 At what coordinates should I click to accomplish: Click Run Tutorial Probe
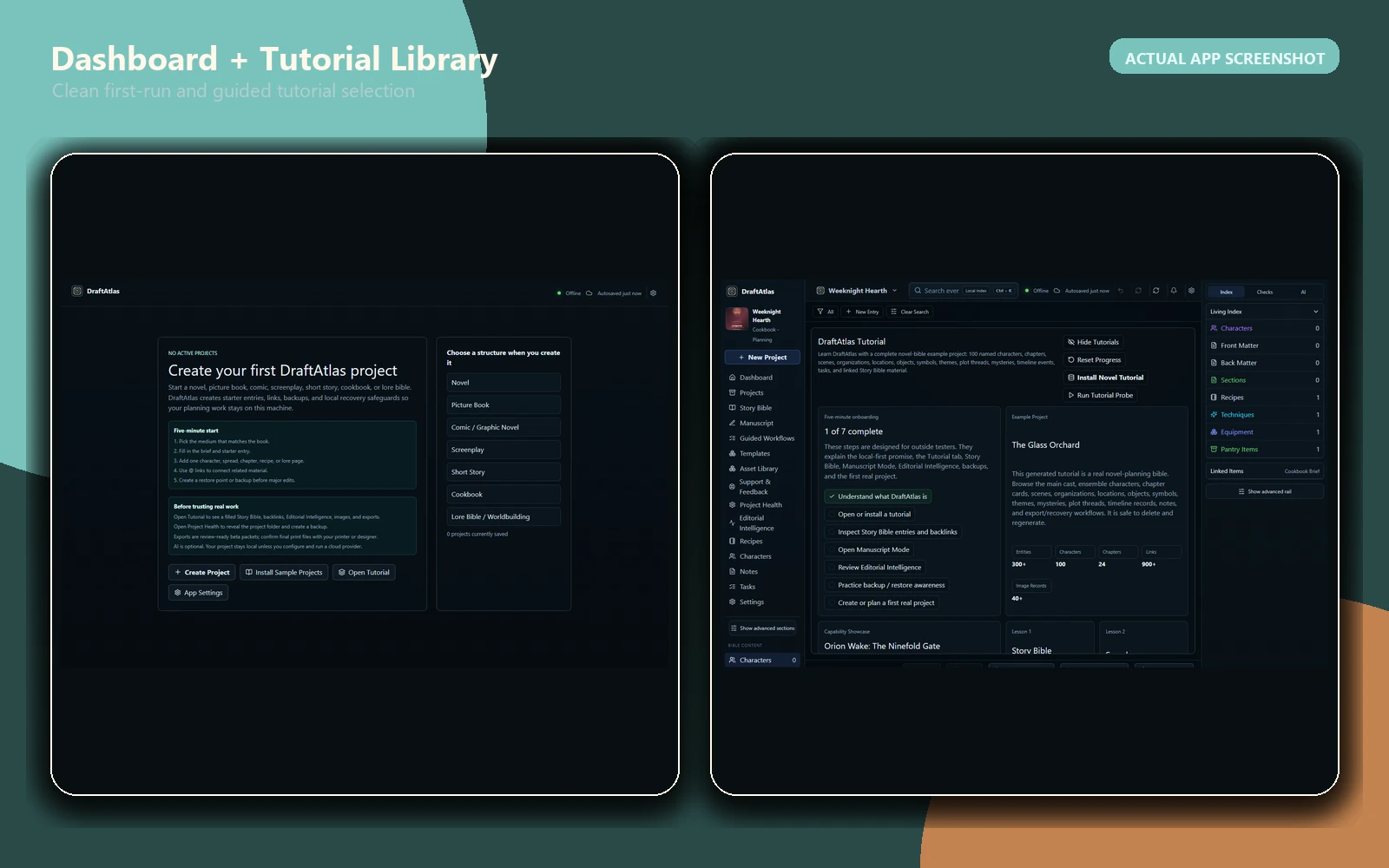1100,395
